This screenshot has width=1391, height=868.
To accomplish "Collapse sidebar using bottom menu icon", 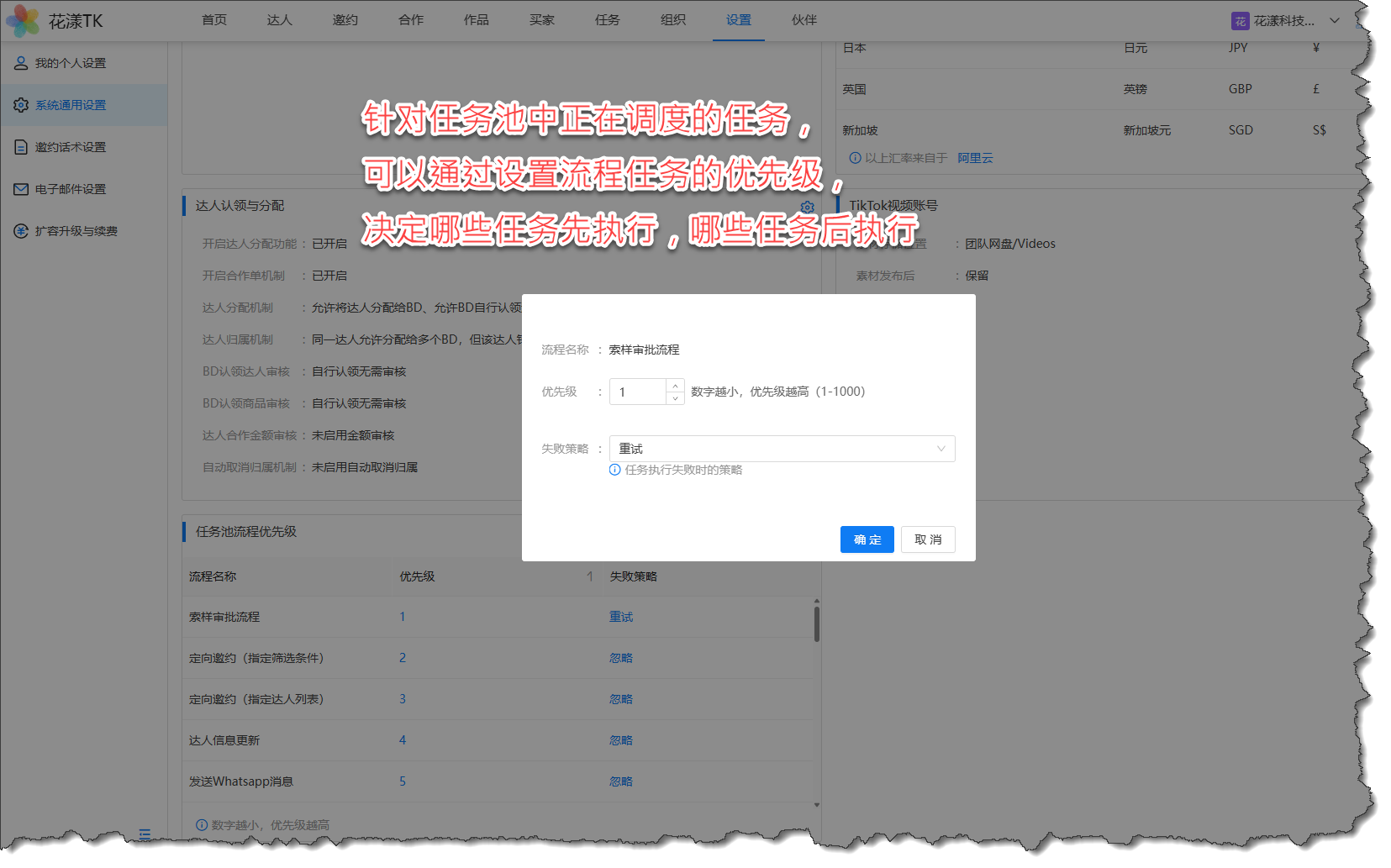I will coord(145,834).
